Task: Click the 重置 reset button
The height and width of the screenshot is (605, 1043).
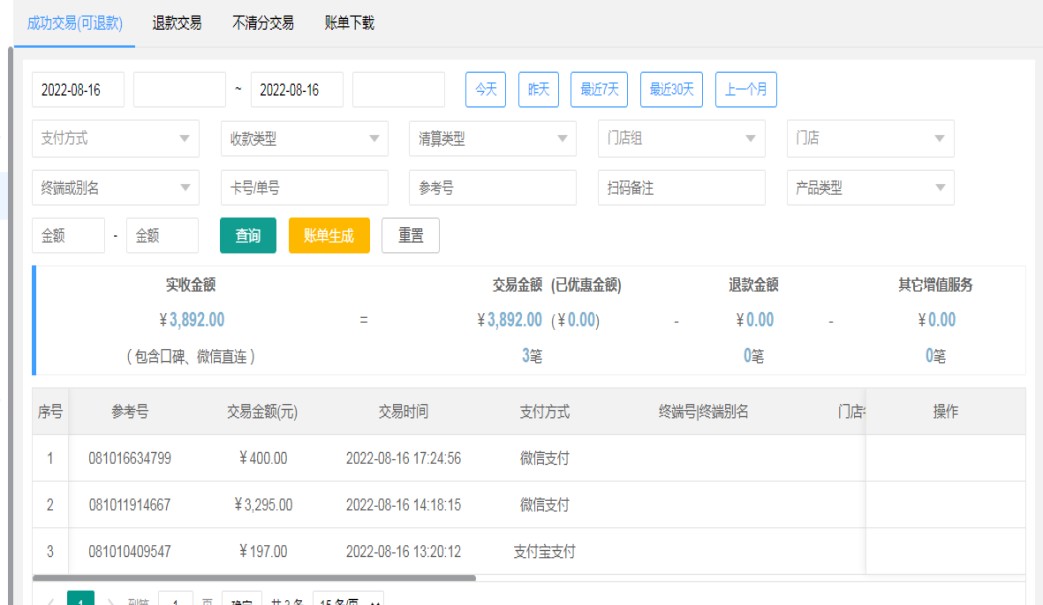Action: pos(410,235)
